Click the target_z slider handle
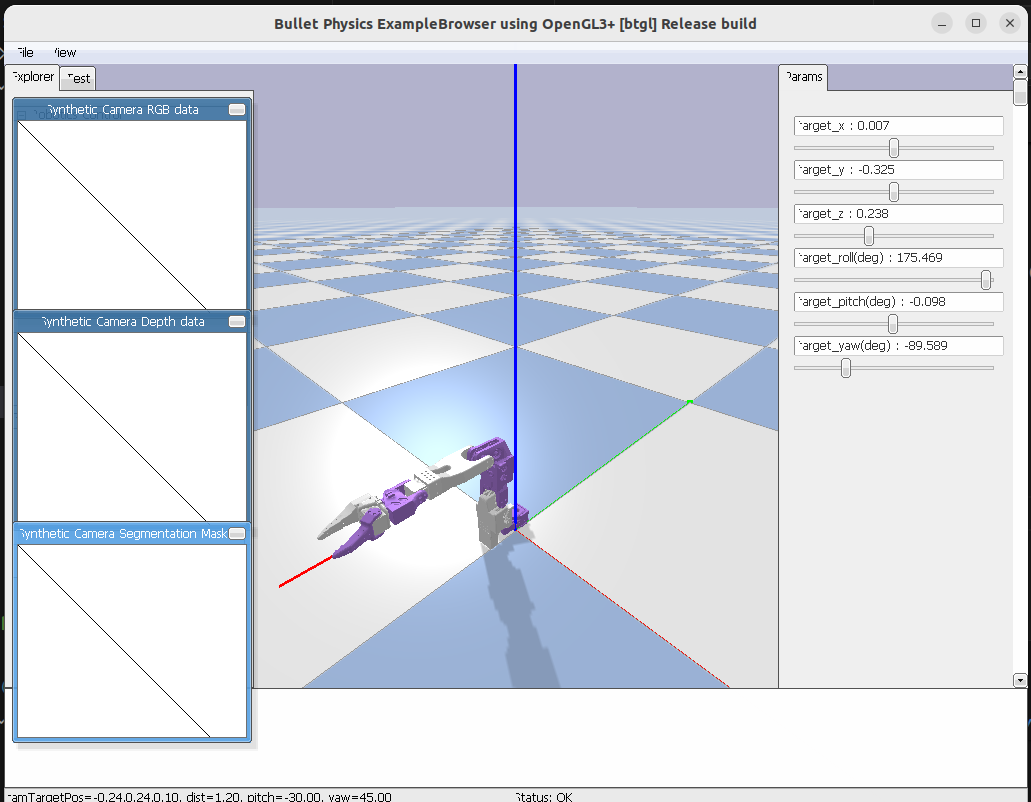Screen dimensions: 1031x802 pos(869,236)
